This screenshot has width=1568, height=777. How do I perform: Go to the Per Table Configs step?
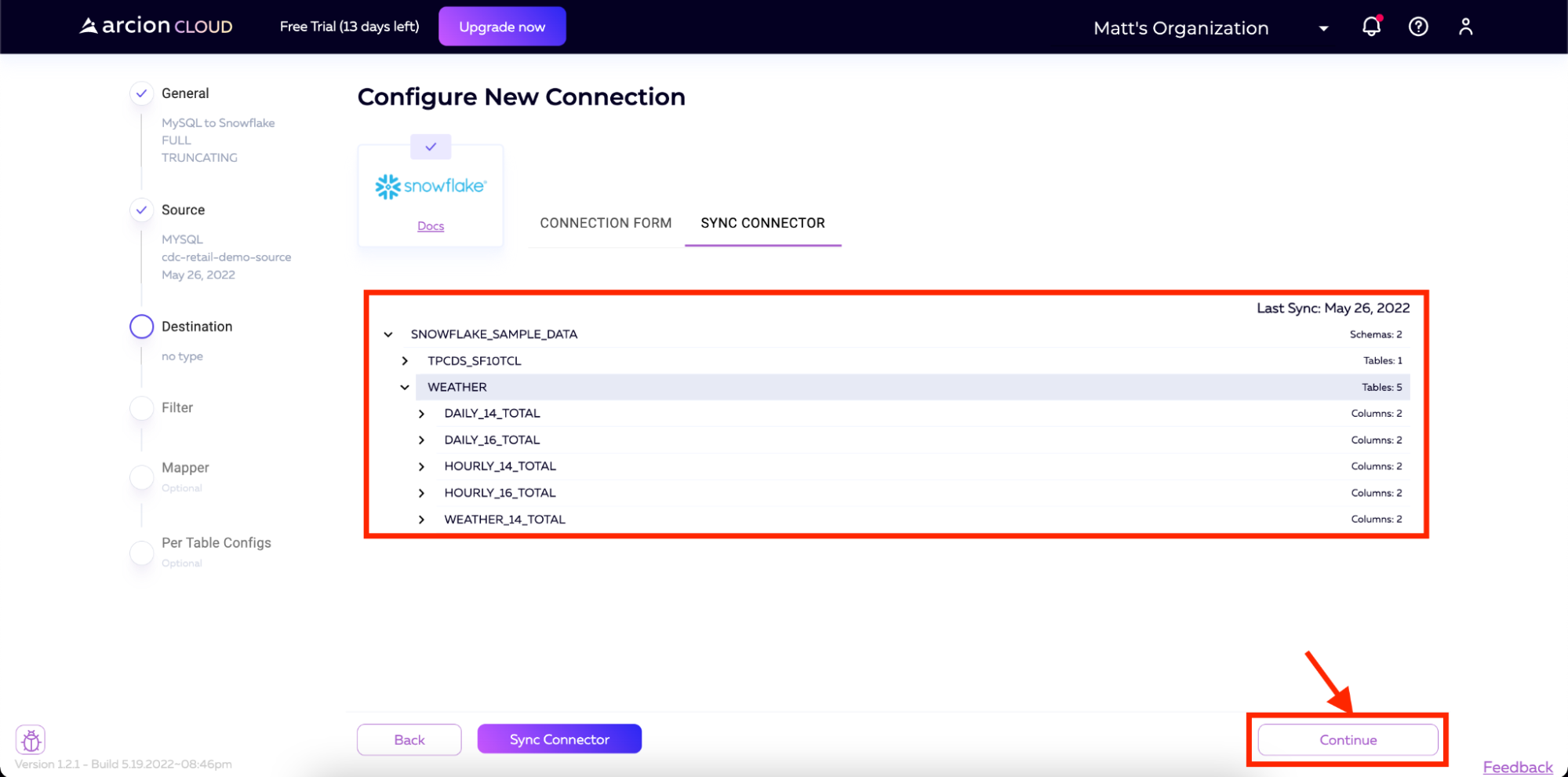[216, 543]
